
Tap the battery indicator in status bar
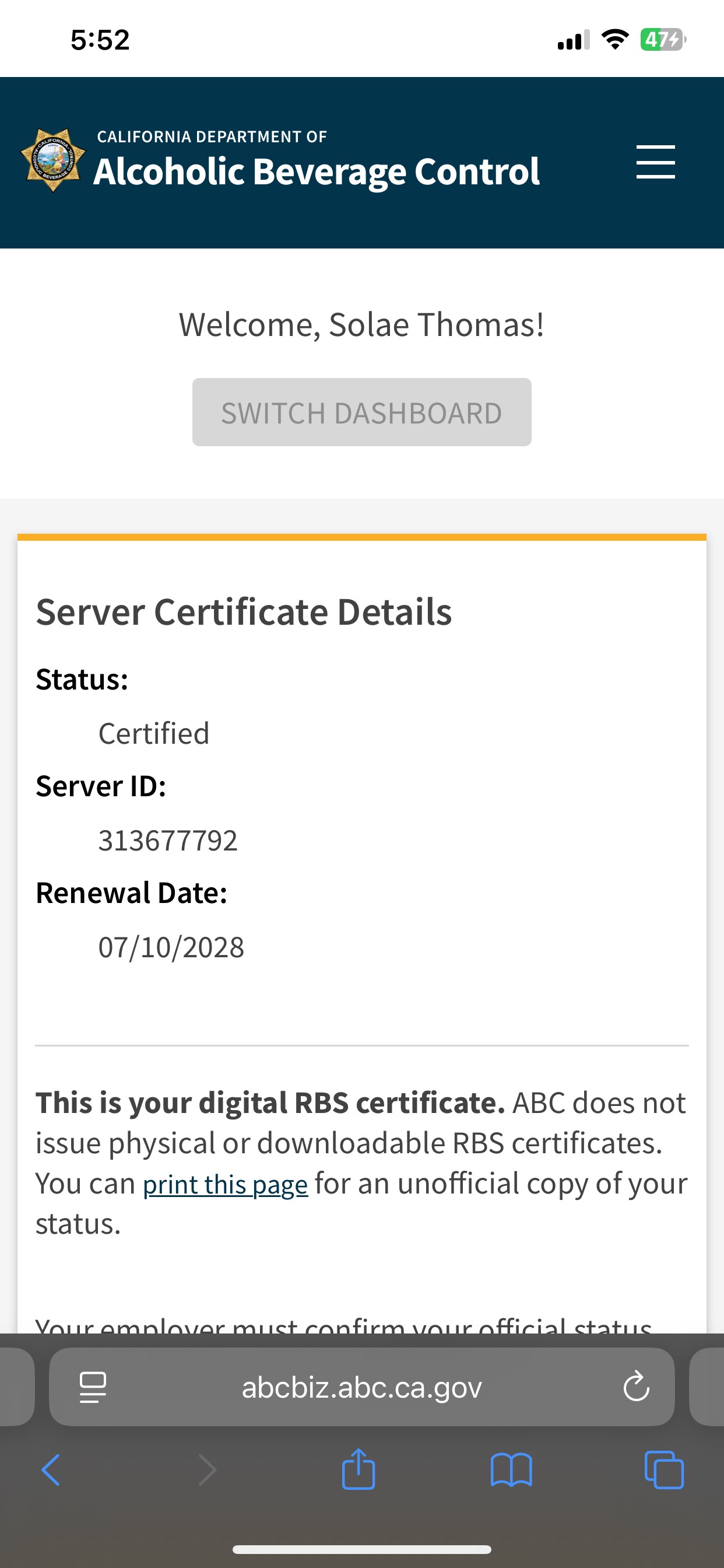coord(662,40)
